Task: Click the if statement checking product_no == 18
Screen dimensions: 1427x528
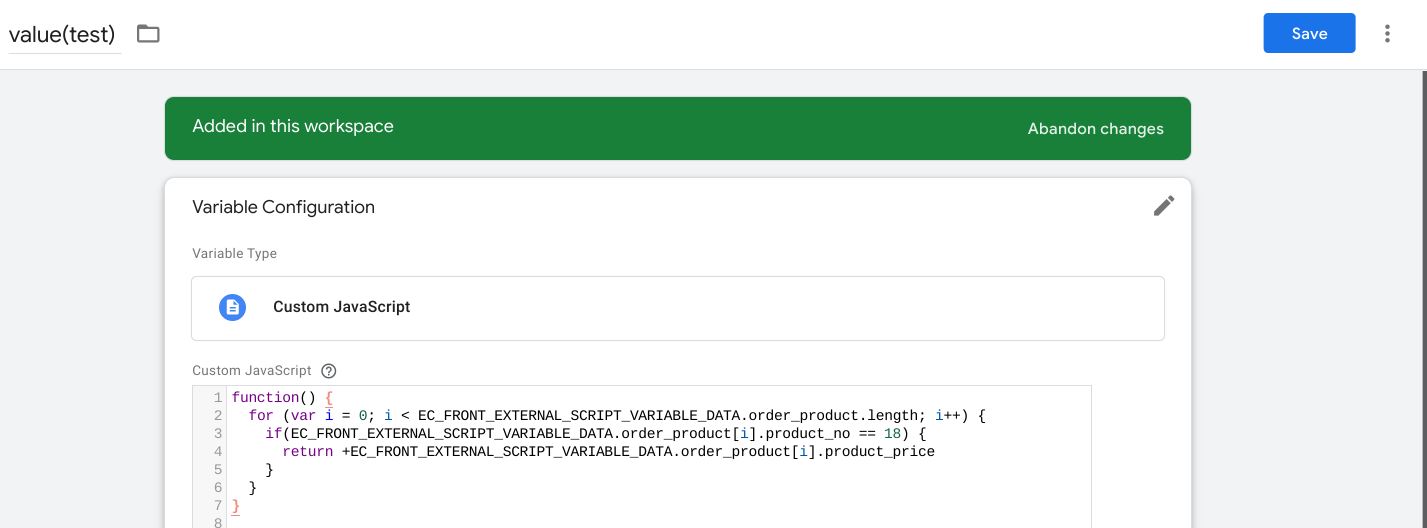Action: [x=596, y=434]
